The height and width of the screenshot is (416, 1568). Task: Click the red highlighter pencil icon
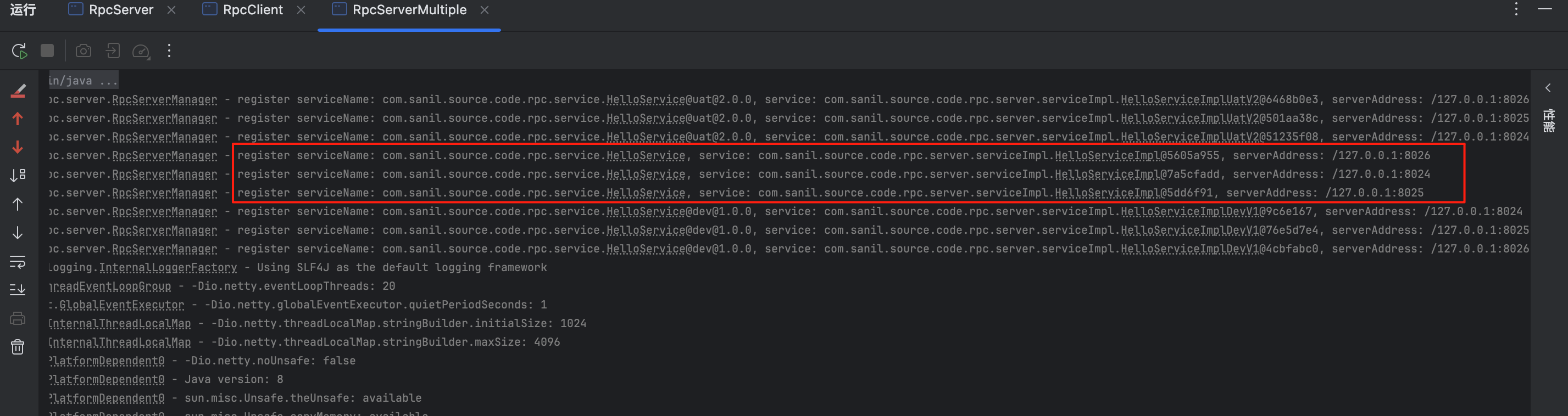click(x=18, y=91)
